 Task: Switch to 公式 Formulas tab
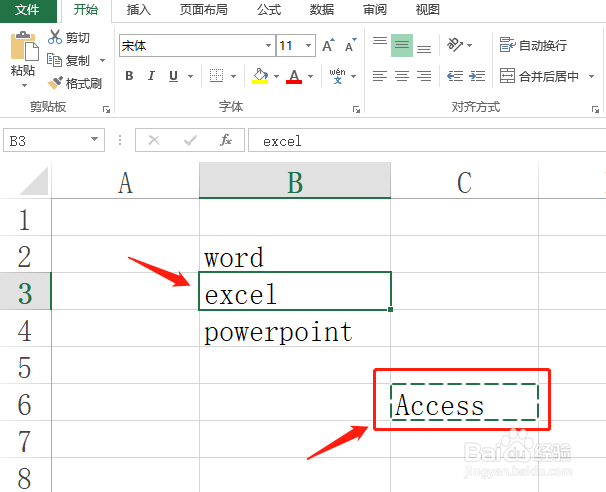coord(269,10)
